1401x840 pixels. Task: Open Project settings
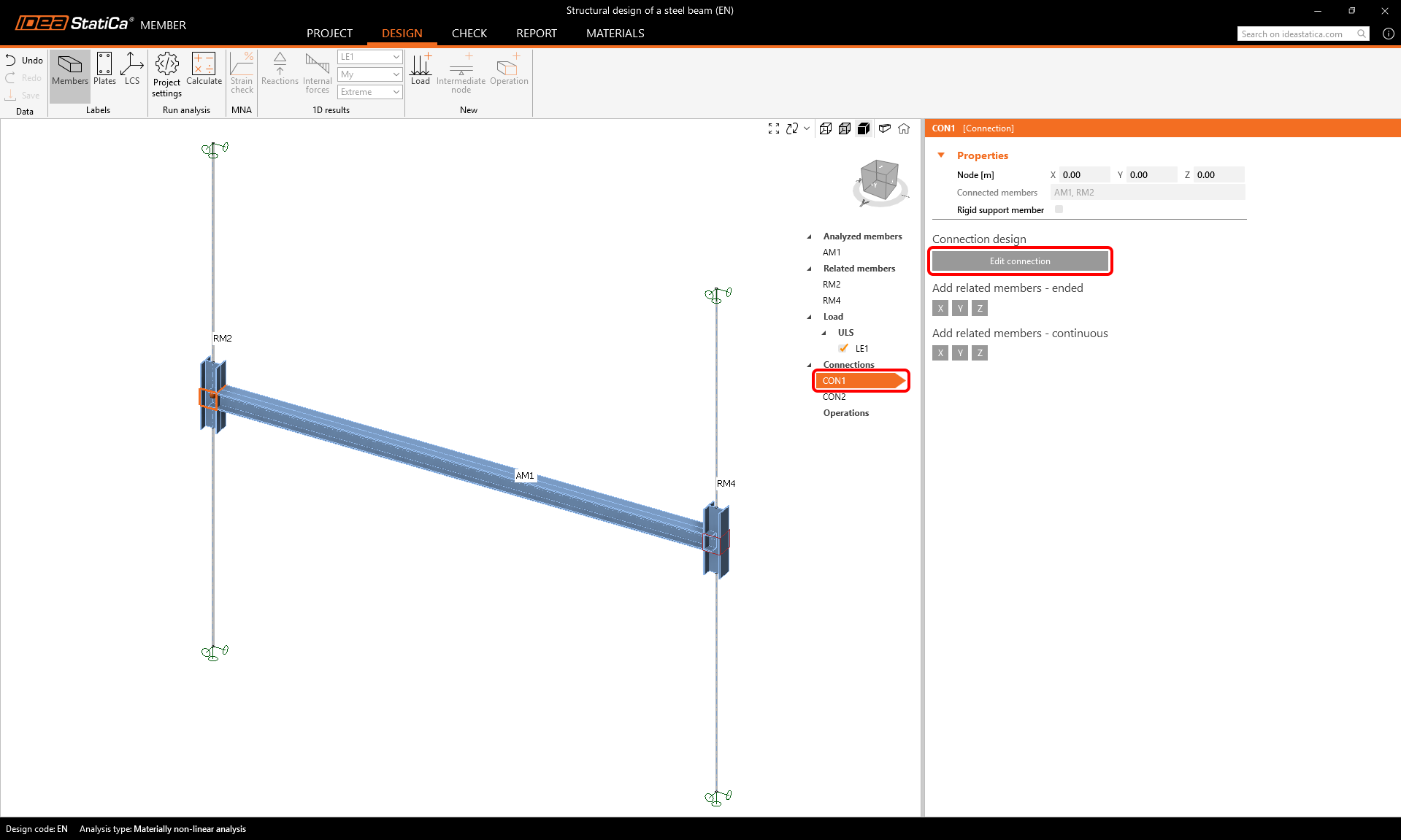(x=166, y=74)
